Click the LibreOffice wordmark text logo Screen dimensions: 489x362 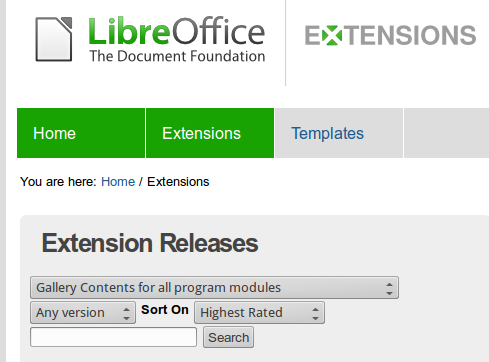177,31
